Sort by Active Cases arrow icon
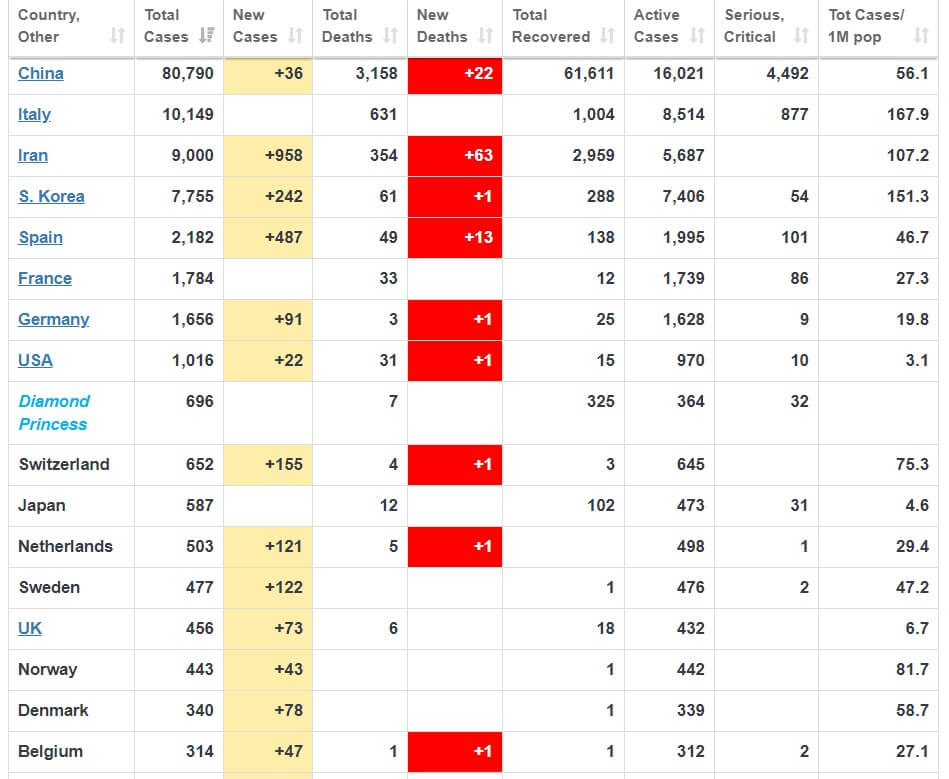 pyautogui.click(x=697, y=36)
